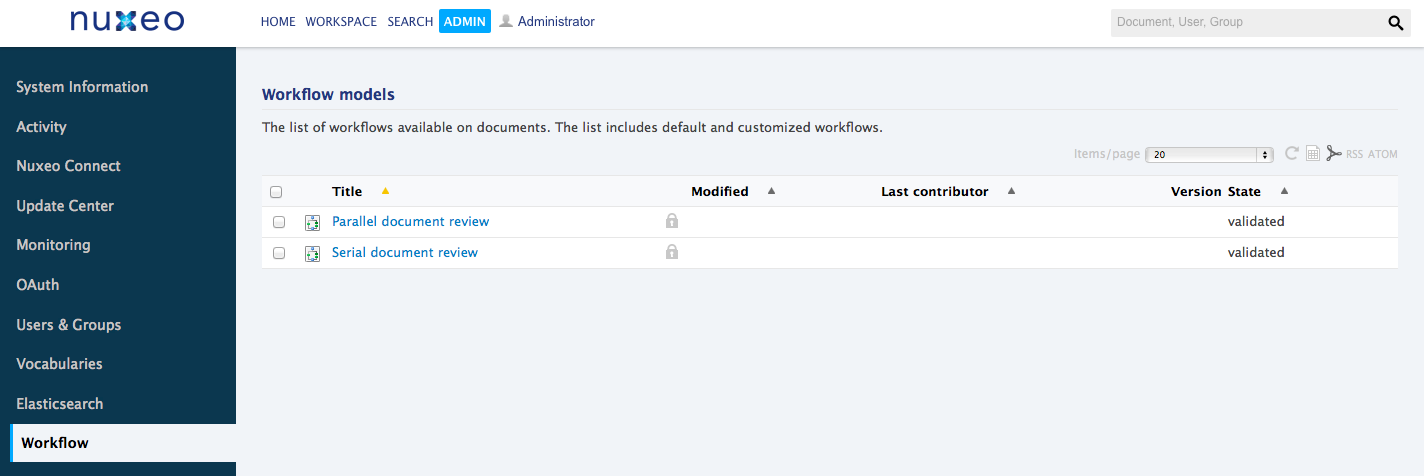Viewport: 1424px width, 476px height.
Task: Click the refresh list icon
Action: [1291, 153]
